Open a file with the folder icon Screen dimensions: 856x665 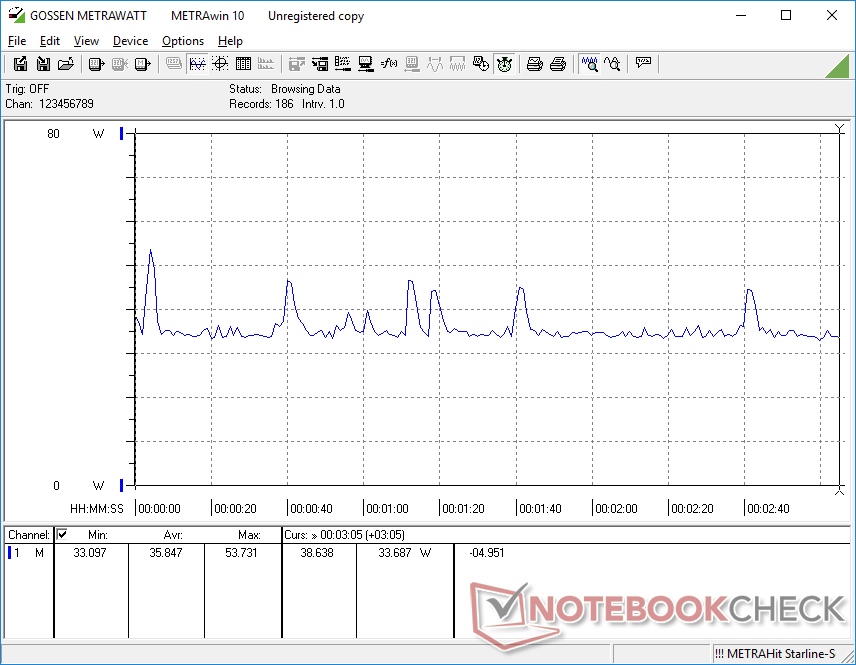point(66,64)
